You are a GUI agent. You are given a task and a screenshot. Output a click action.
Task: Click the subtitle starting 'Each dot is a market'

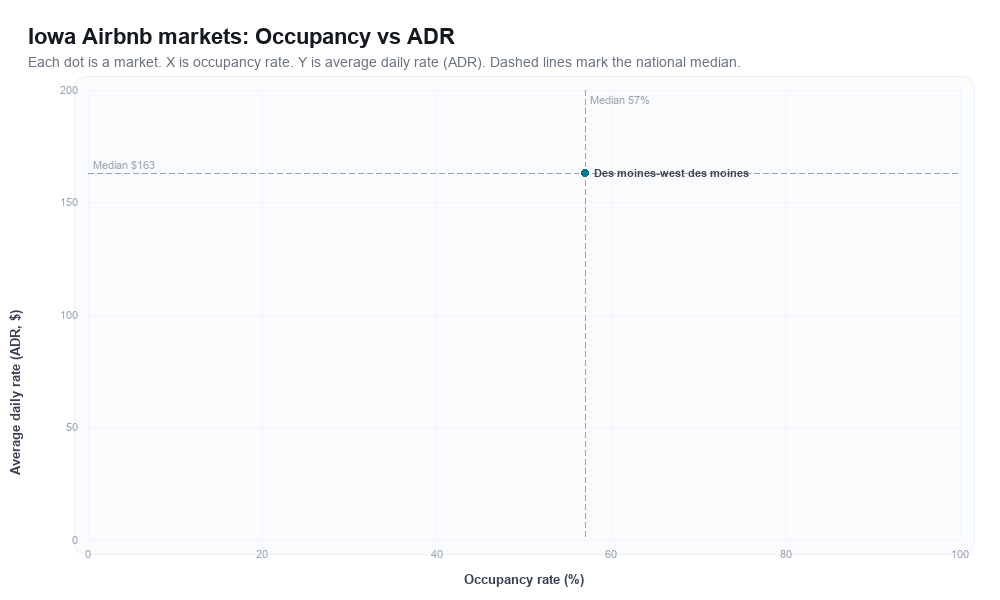(384, 62)
